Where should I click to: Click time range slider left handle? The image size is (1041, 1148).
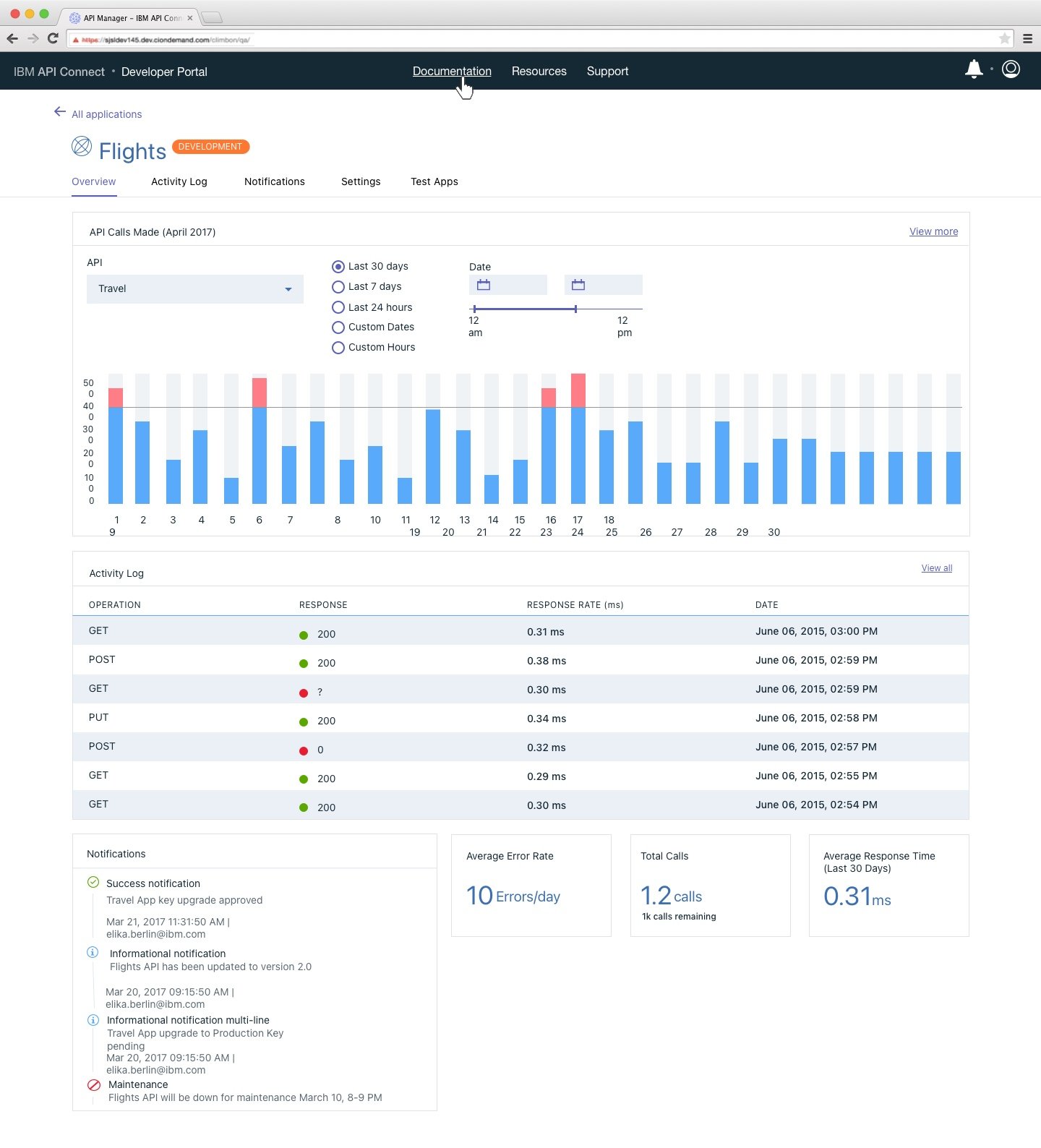pyautogui.click(x=474, y=309)
